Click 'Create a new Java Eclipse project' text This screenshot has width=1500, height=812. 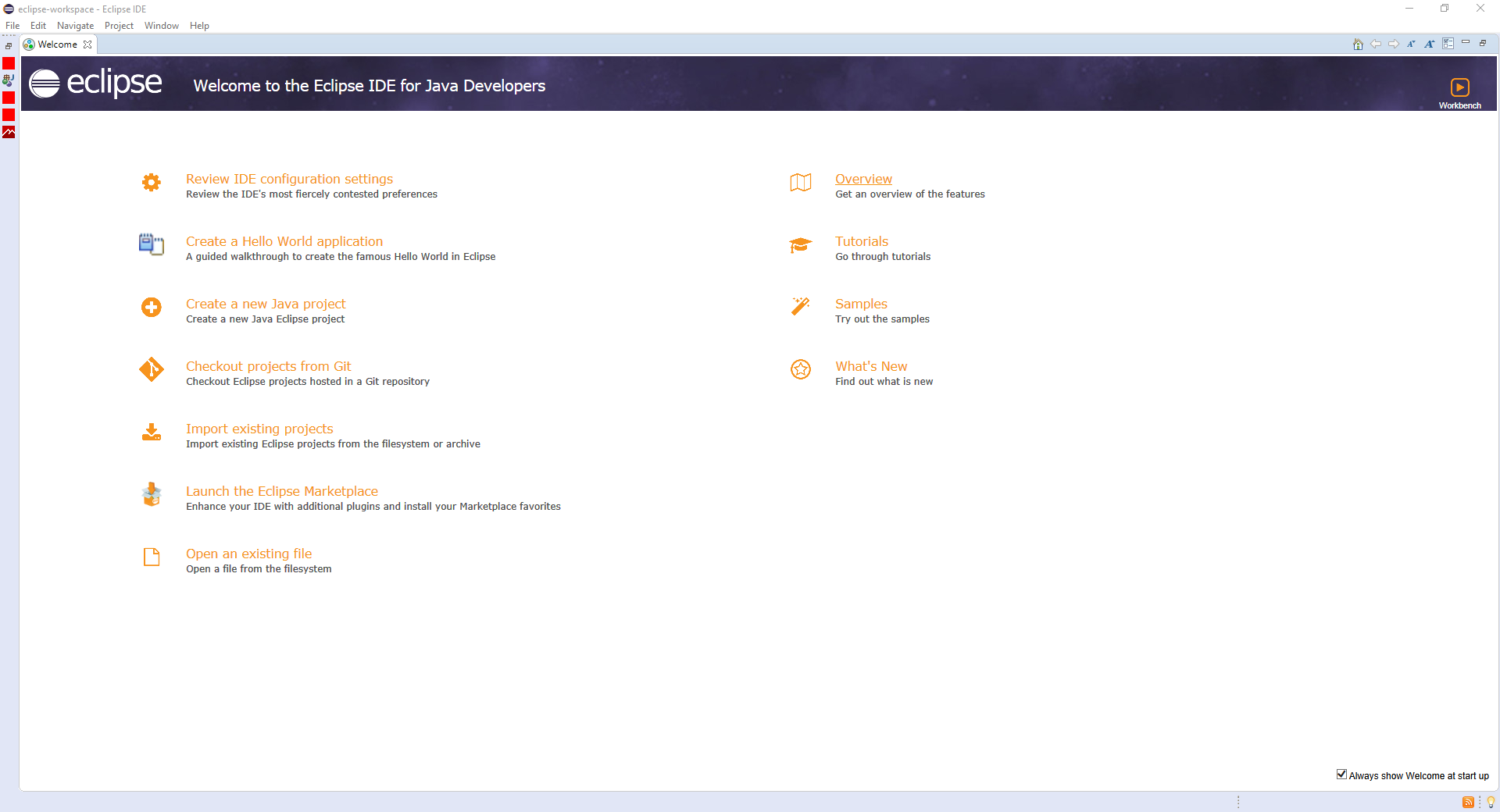pos(265,319)
